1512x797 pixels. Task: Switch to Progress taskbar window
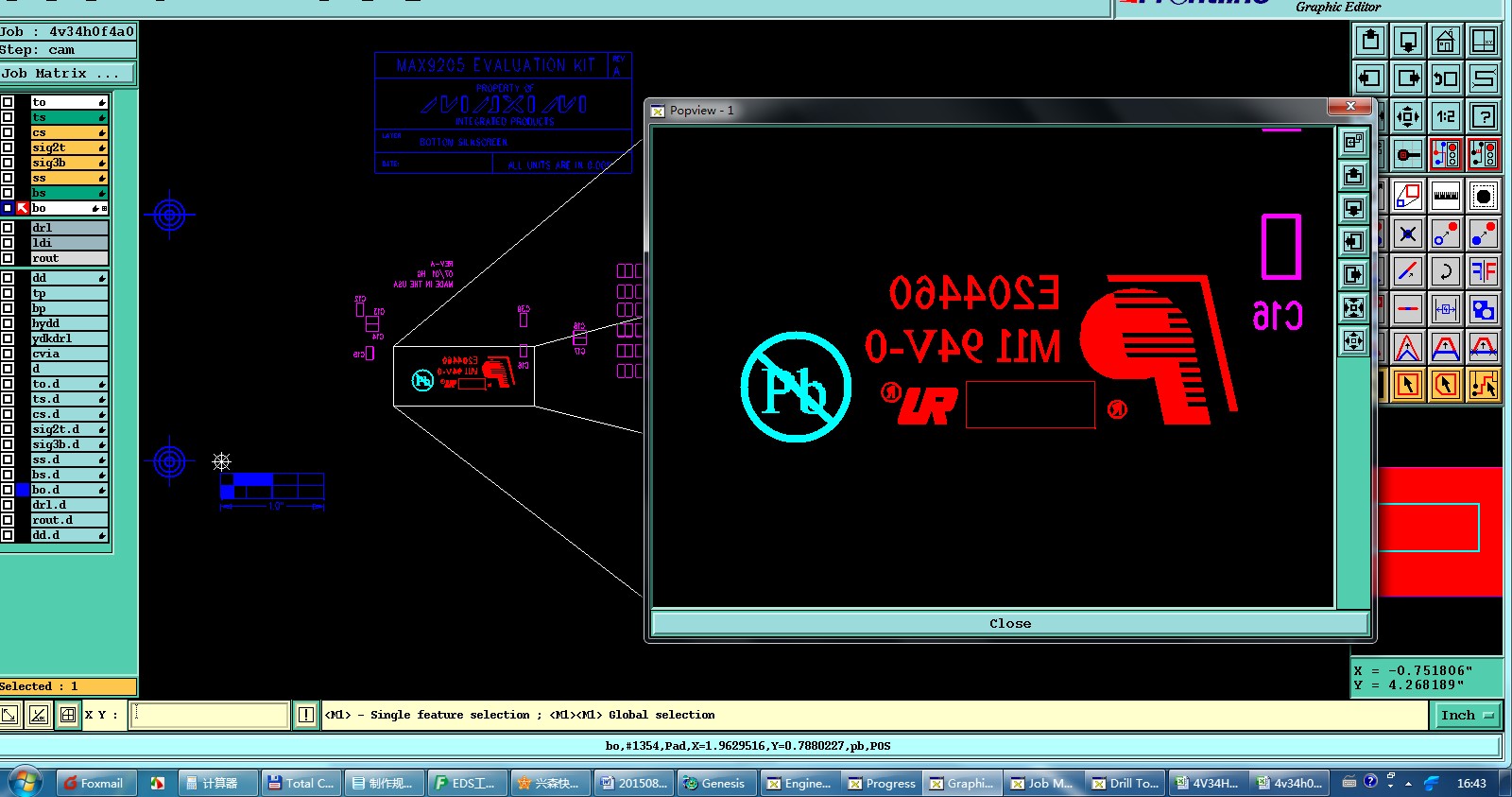[x=882, y=783]
